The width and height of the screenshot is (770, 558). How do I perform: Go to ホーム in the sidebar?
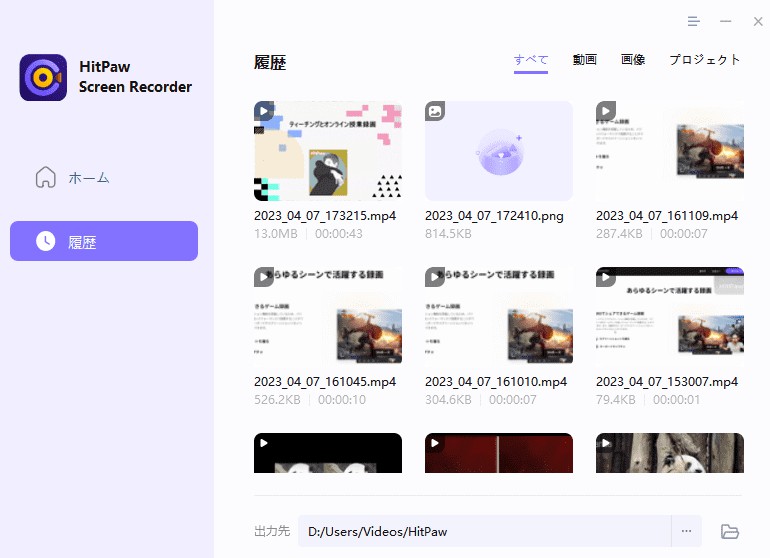click(88, 178)
